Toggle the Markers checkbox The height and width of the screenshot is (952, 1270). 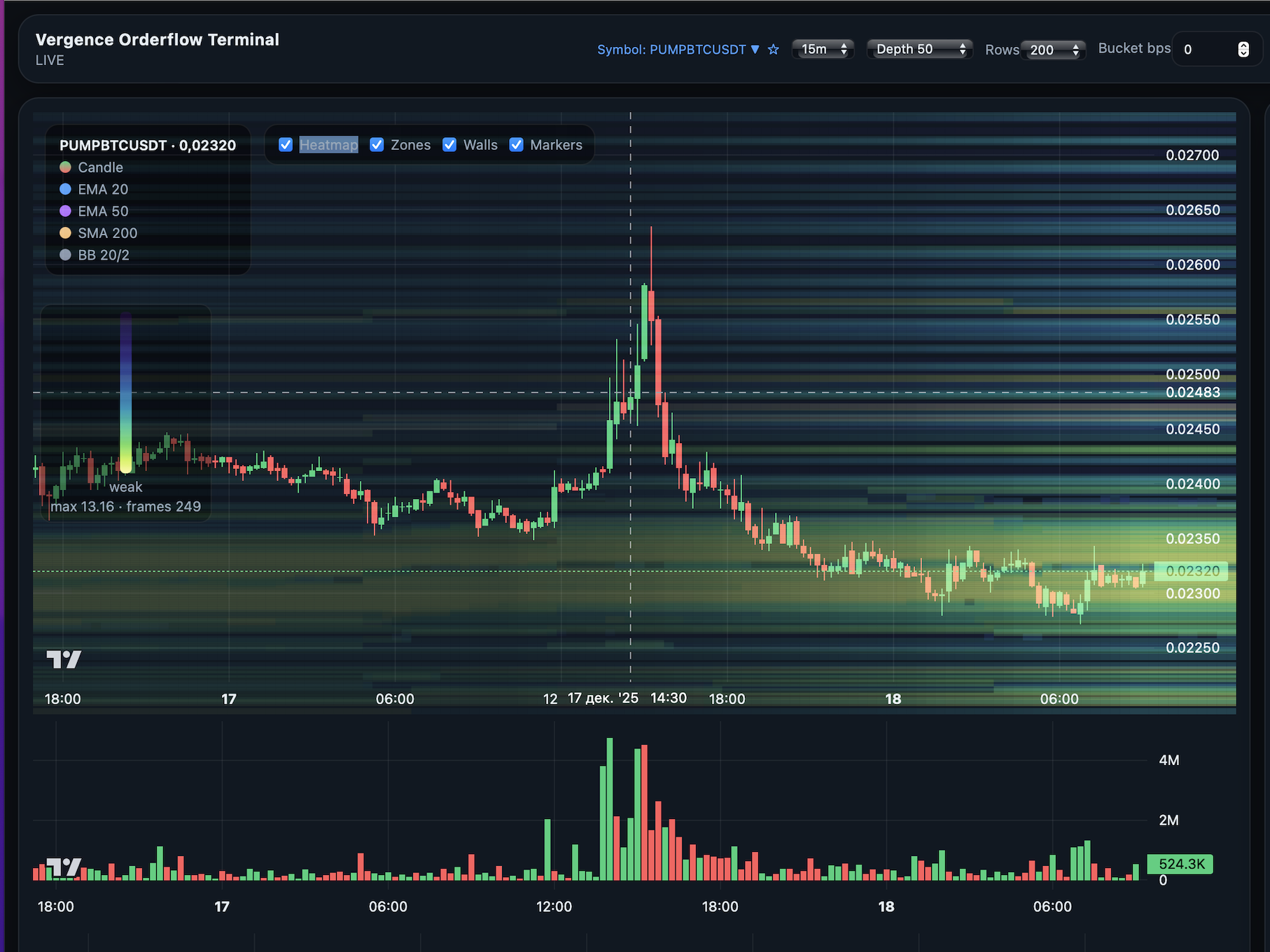point(516,145)
